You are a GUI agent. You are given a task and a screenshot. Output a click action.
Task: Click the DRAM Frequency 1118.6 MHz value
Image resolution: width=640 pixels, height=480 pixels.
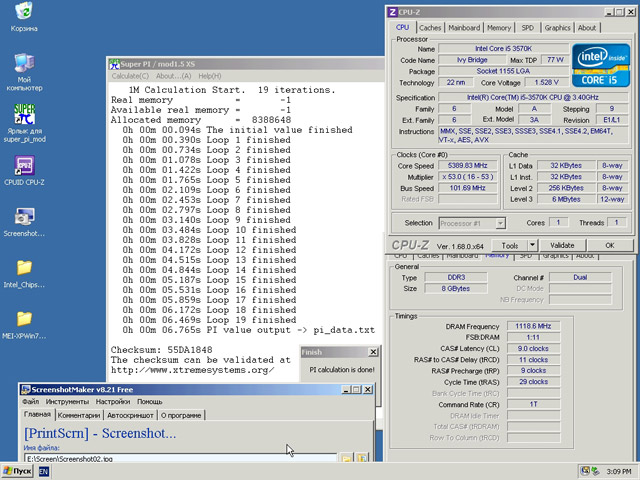coord(533,326)
